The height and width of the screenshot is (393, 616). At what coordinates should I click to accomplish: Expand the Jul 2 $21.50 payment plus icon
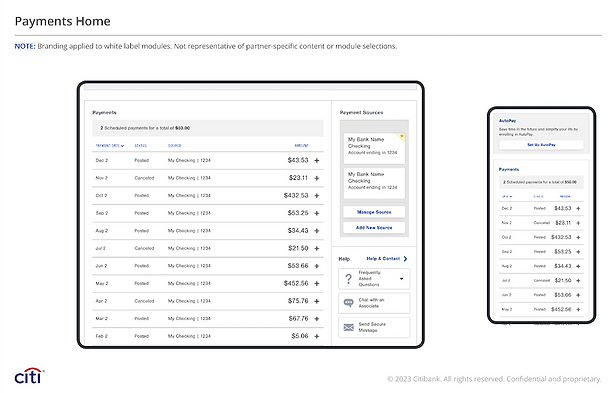(317, 248)
